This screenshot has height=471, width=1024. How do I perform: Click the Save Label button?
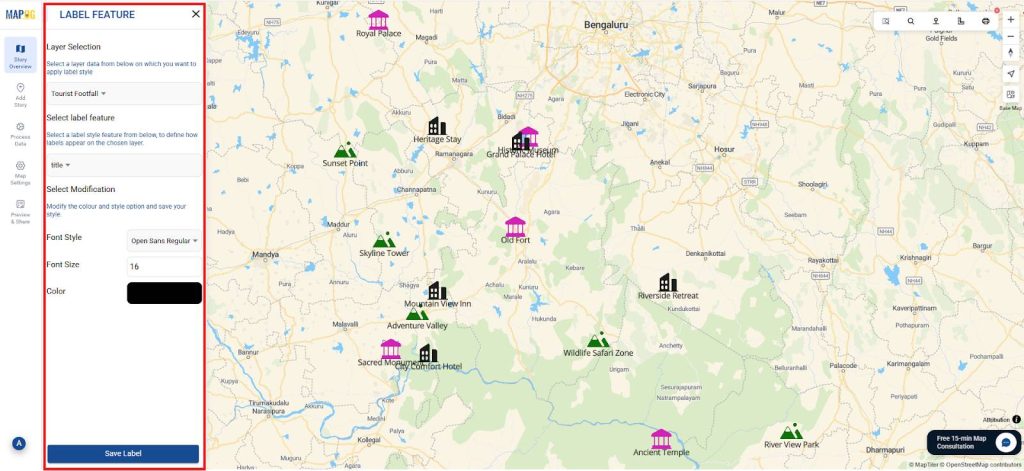pos(123,453)
